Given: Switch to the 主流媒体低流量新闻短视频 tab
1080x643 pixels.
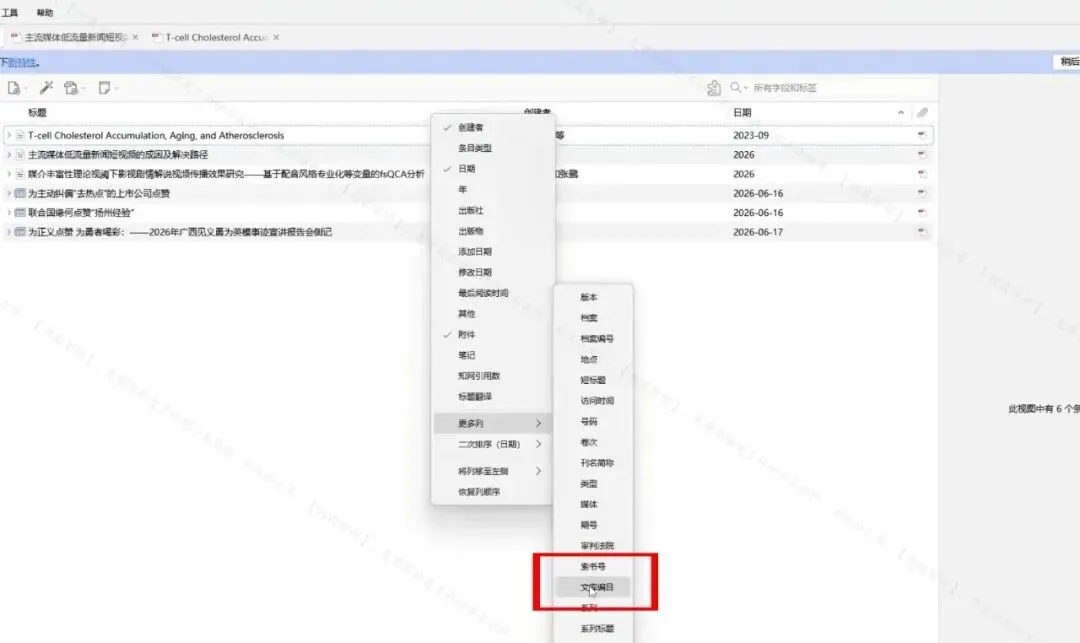Looking at the screenshot, I should point(75,37).
